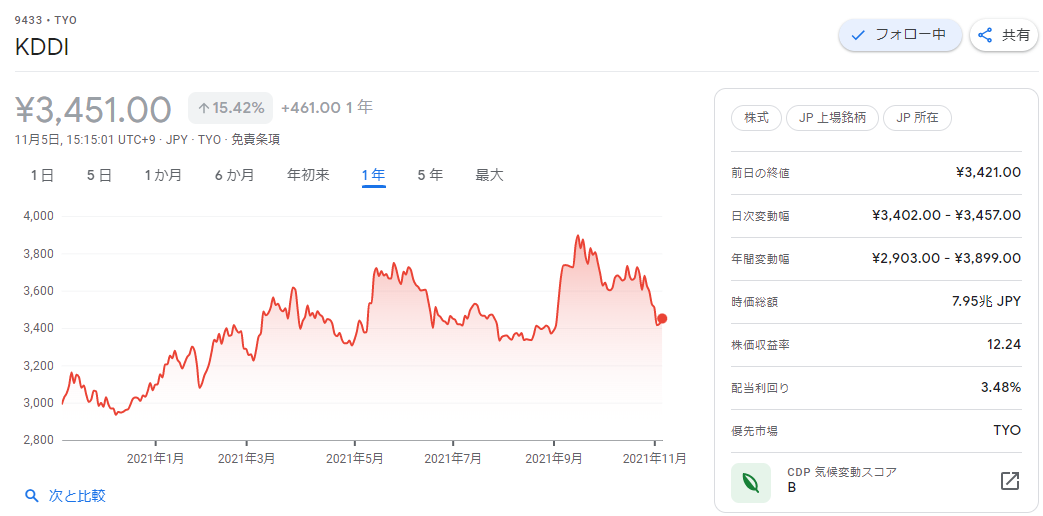The image size is (1043, 516).
Task: Click the 2021年3月 axis label
Action: pos(246,458)
